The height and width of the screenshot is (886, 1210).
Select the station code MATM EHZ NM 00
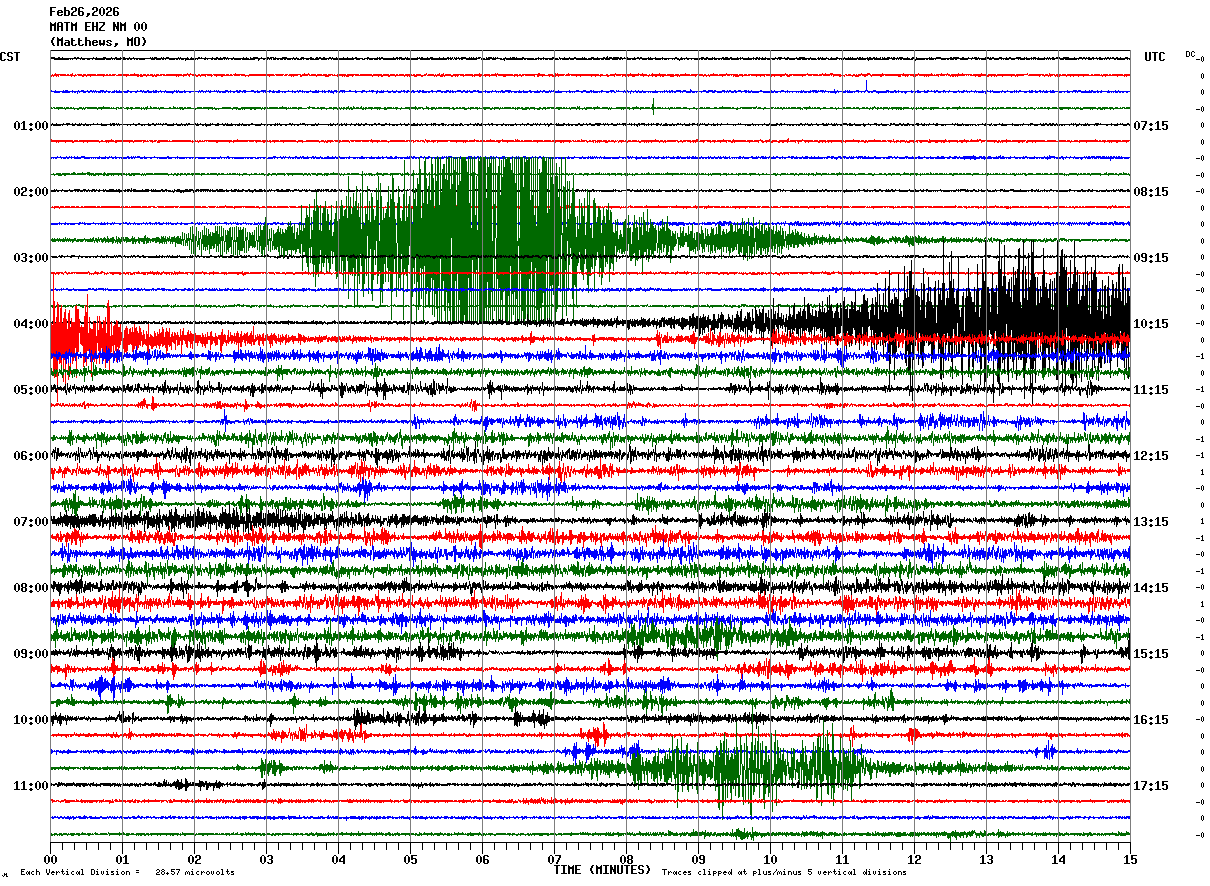click(x=99, y=27)
